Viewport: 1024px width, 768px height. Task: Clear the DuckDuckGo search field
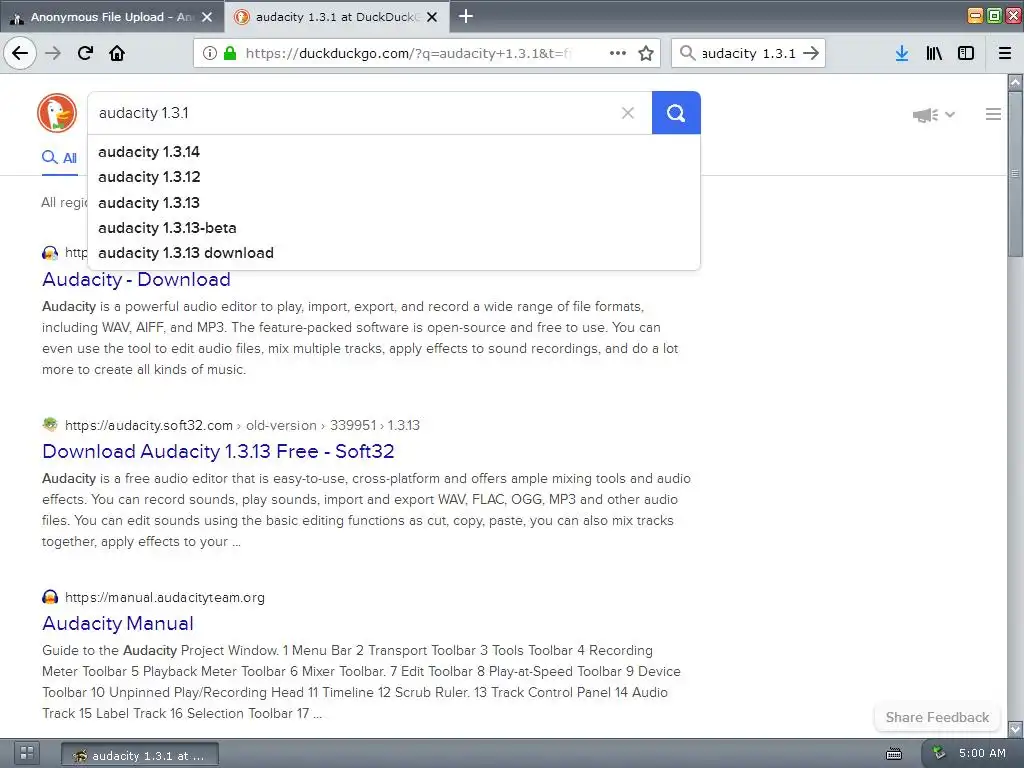pos(628,113)
